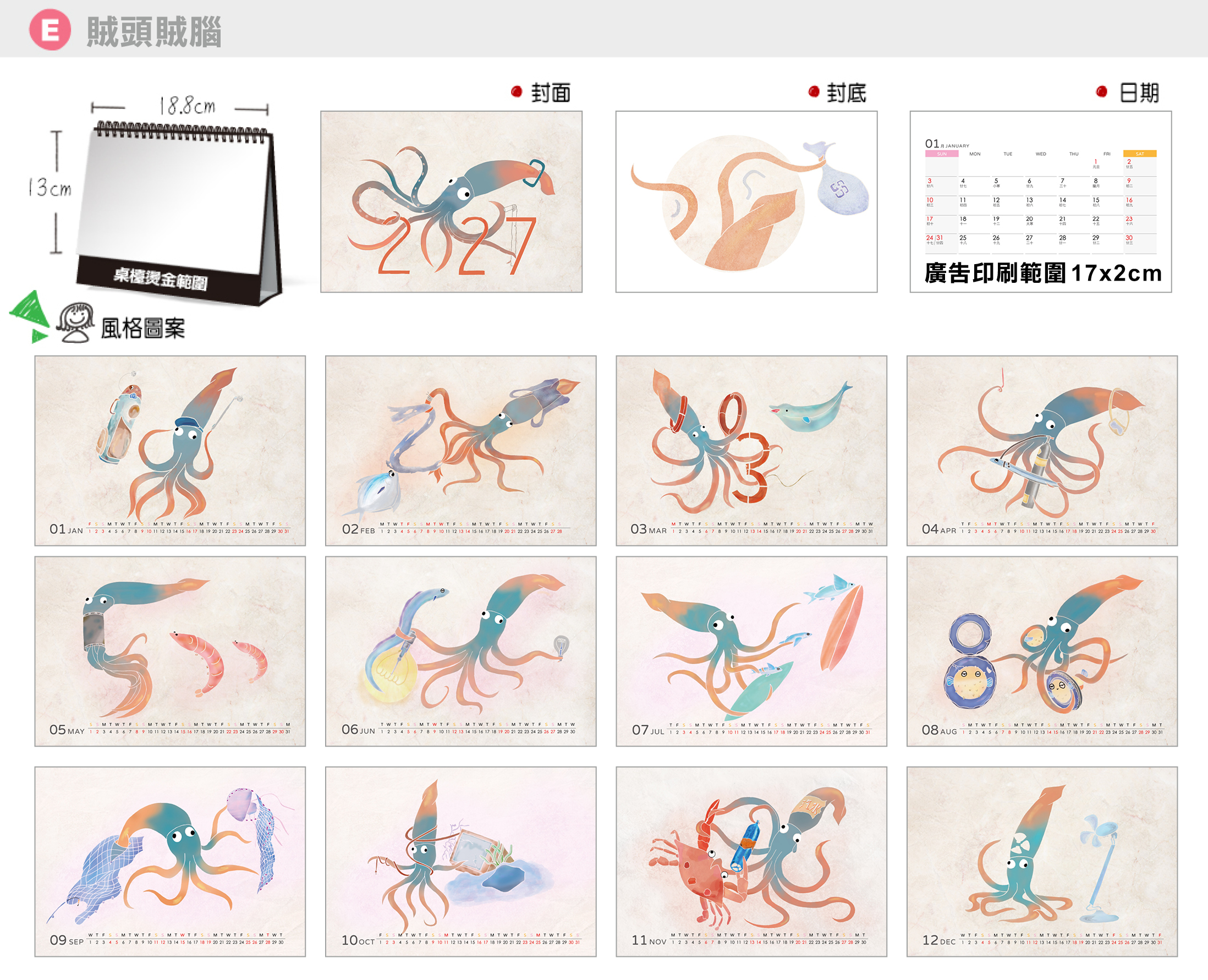Click the red dot beside 日期
This screenshot has width=1208, height=980.
click(1101, 91)
